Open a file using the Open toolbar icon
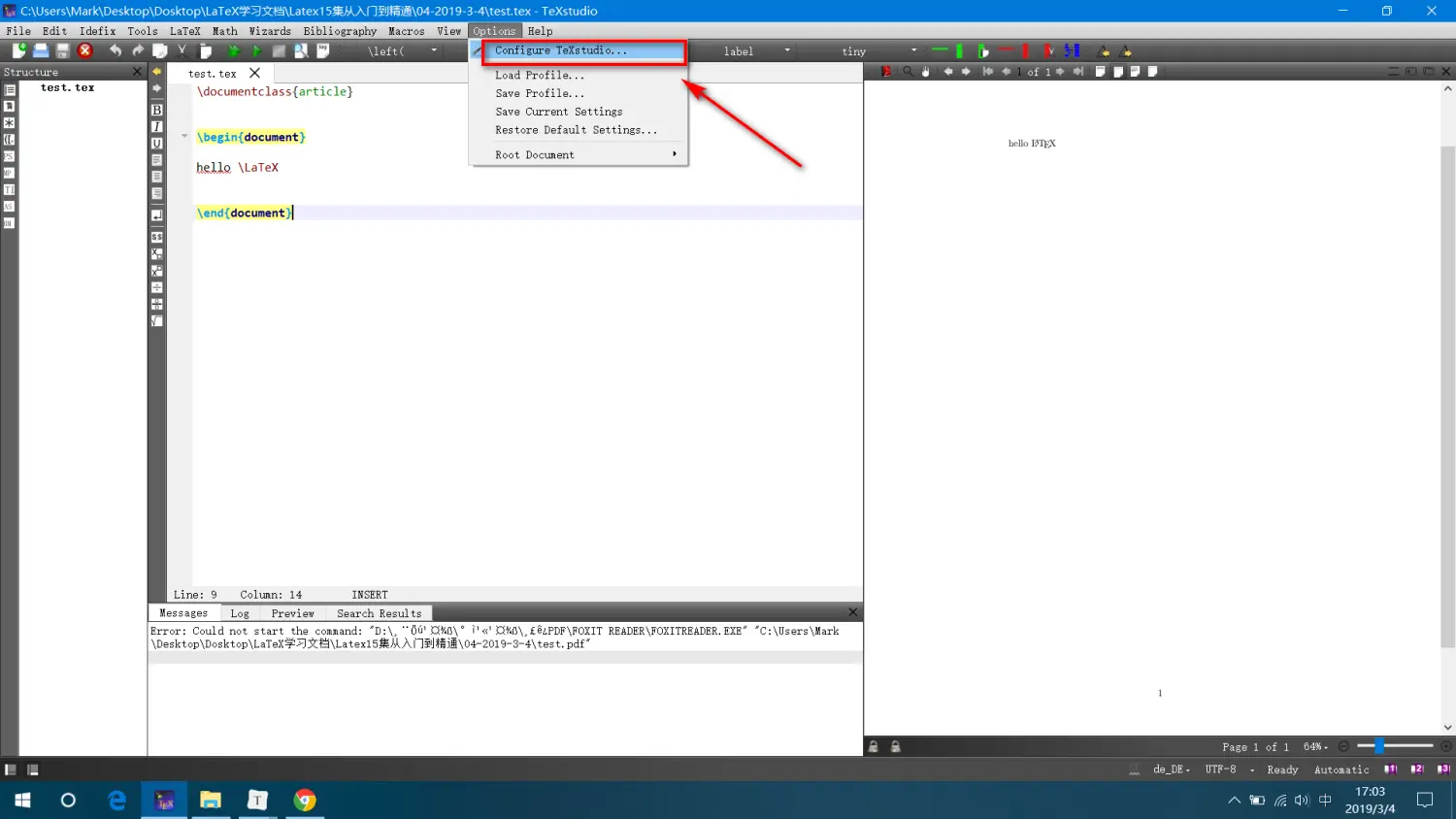This screenshot has width=1456, height=819. 41,50
